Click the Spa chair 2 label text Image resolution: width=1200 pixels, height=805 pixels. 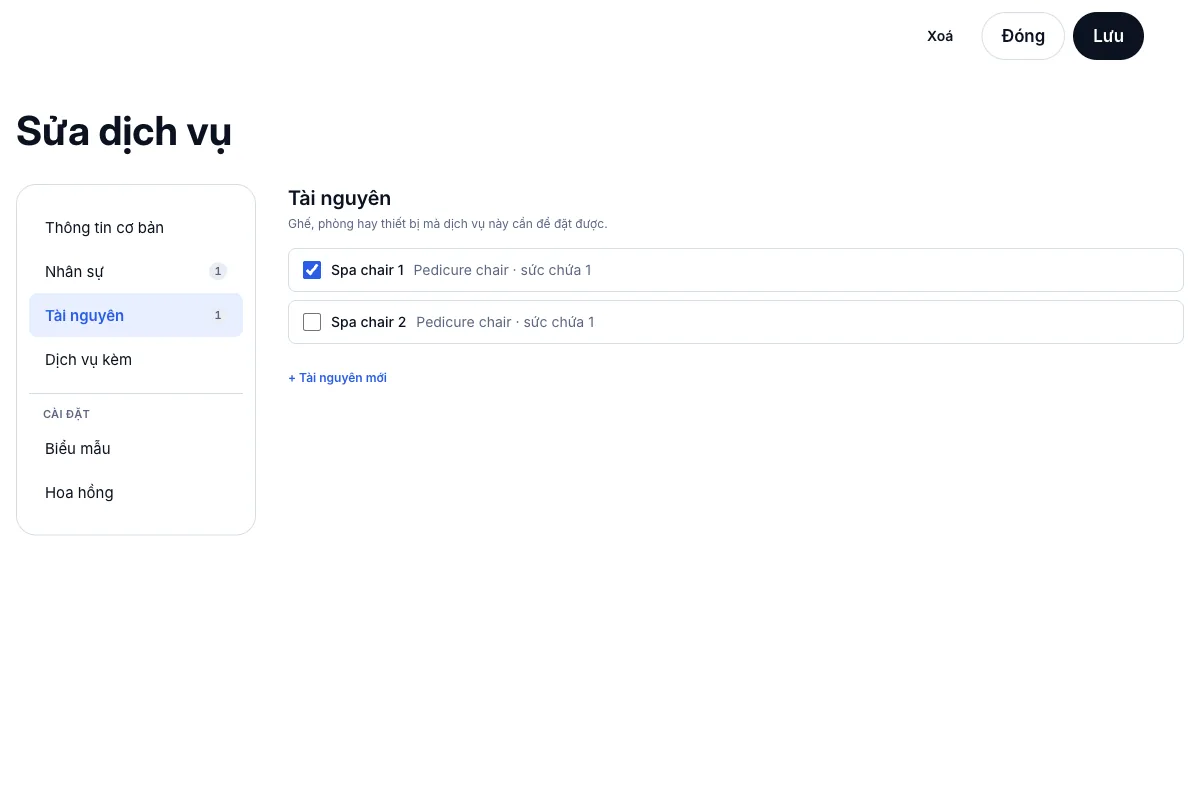tap(369, 322)
